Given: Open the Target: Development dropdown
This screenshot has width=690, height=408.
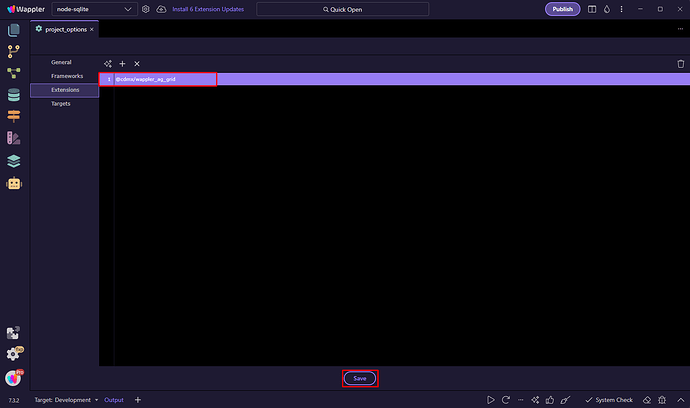Looking at the screenshot, I should (x=66, y=400).
